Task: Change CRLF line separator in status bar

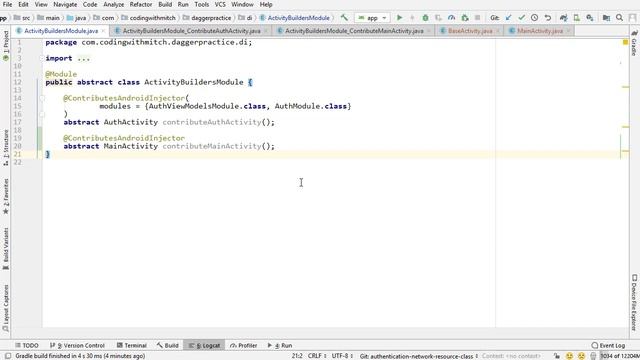Action: pyautogui.click(x=316, y=356)
